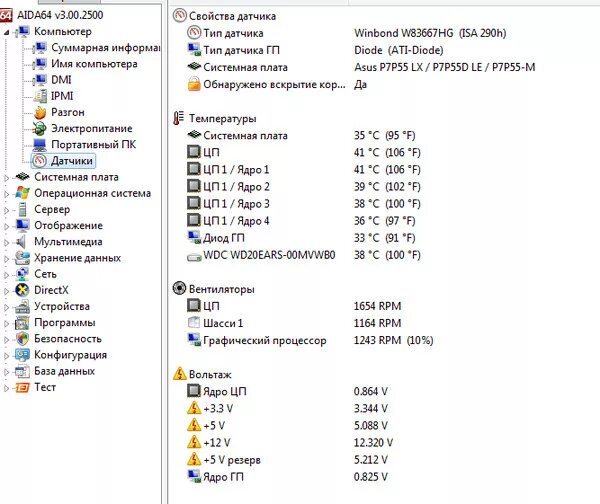The width and height of the screenshot is (600, 504).
Task: Open the DMI tree entry
Action: pyautogui.click(x=61, y=80)
